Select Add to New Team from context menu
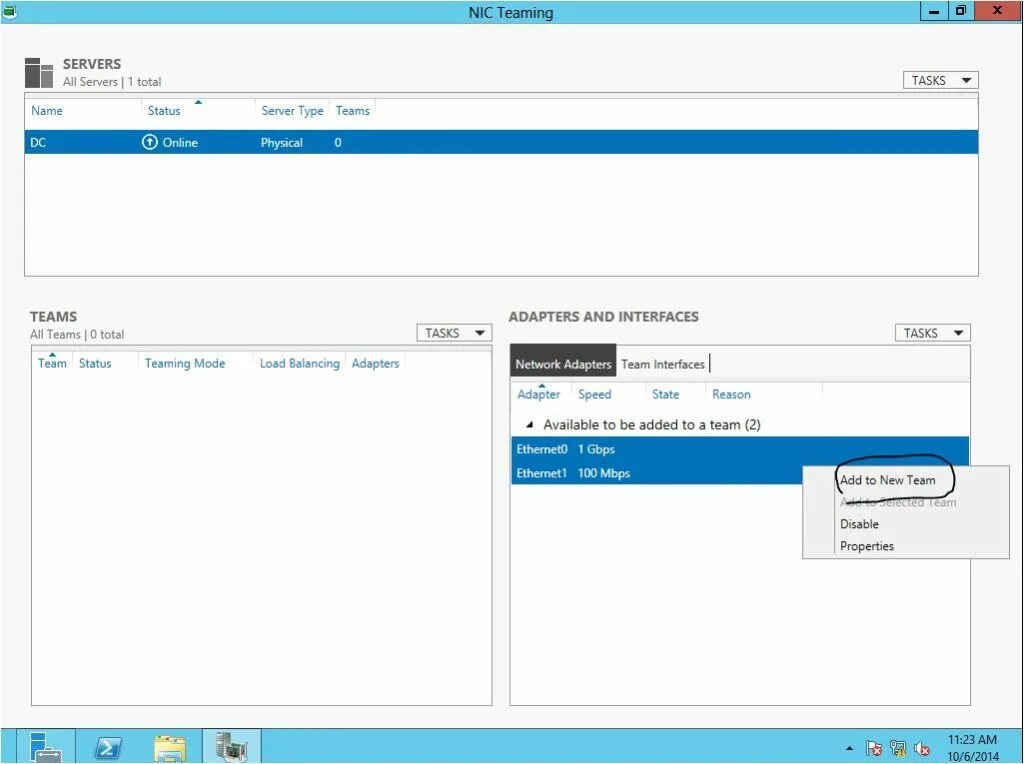This screenshot has height=764, width=1024. 888,479
